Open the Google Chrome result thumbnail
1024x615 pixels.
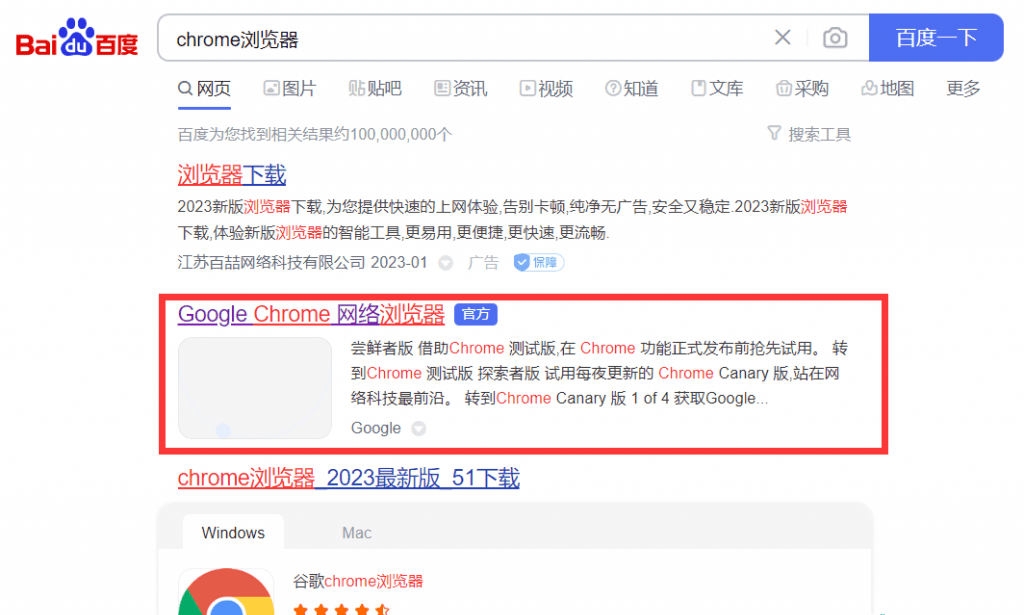click(x=255, y=388)
